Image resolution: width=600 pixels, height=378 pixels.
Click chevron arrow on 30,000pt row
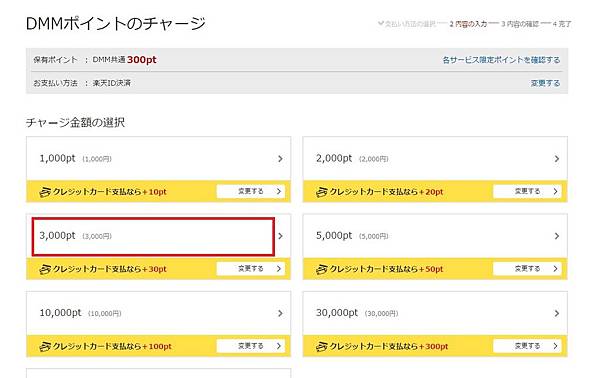(557, 313)
